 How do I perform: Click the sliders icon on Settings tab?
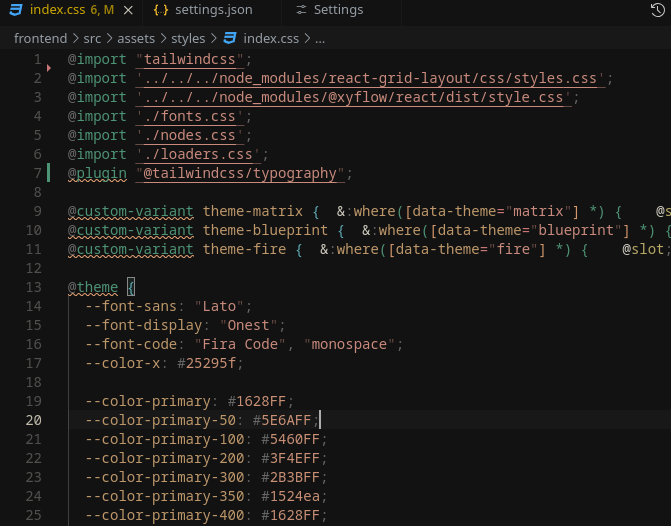pyautogui.click(x=301, y=10)
